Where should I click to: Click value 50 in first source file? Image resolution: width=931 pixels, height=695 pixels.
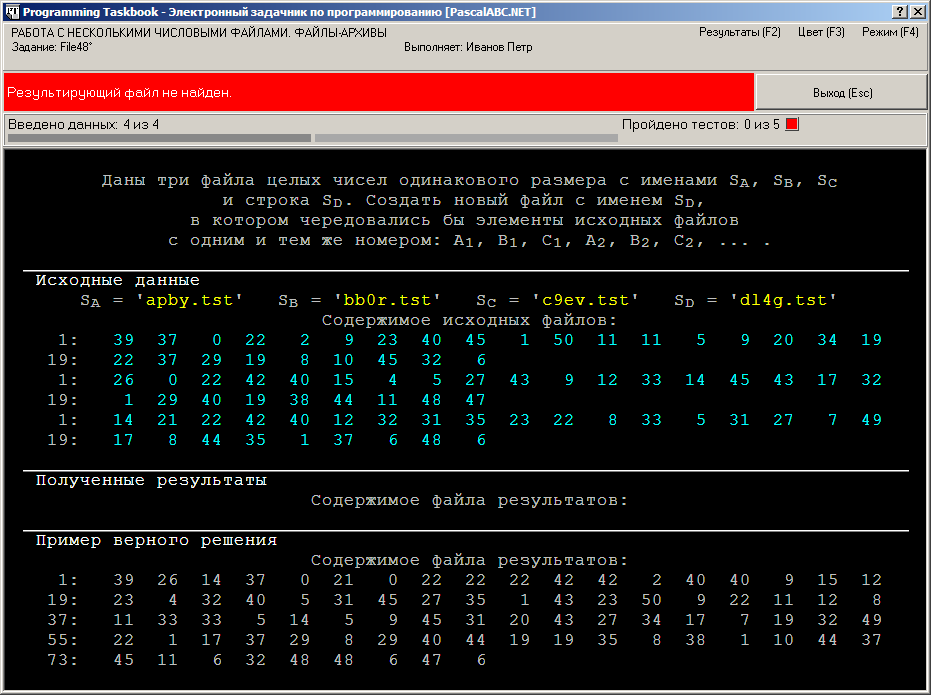[x=563, y=340]
